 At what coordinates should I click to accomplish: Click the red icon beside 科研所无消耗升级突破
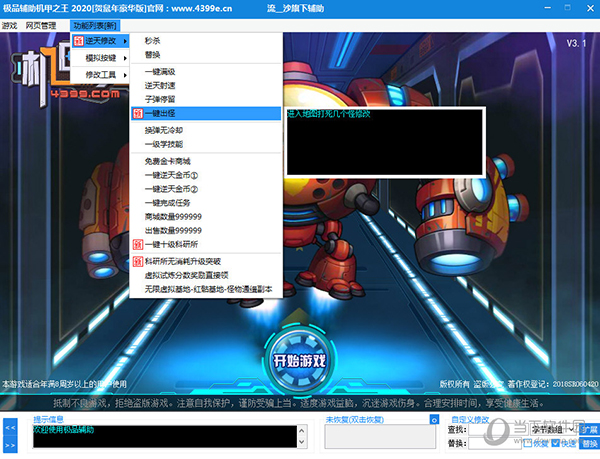[137, 261]
